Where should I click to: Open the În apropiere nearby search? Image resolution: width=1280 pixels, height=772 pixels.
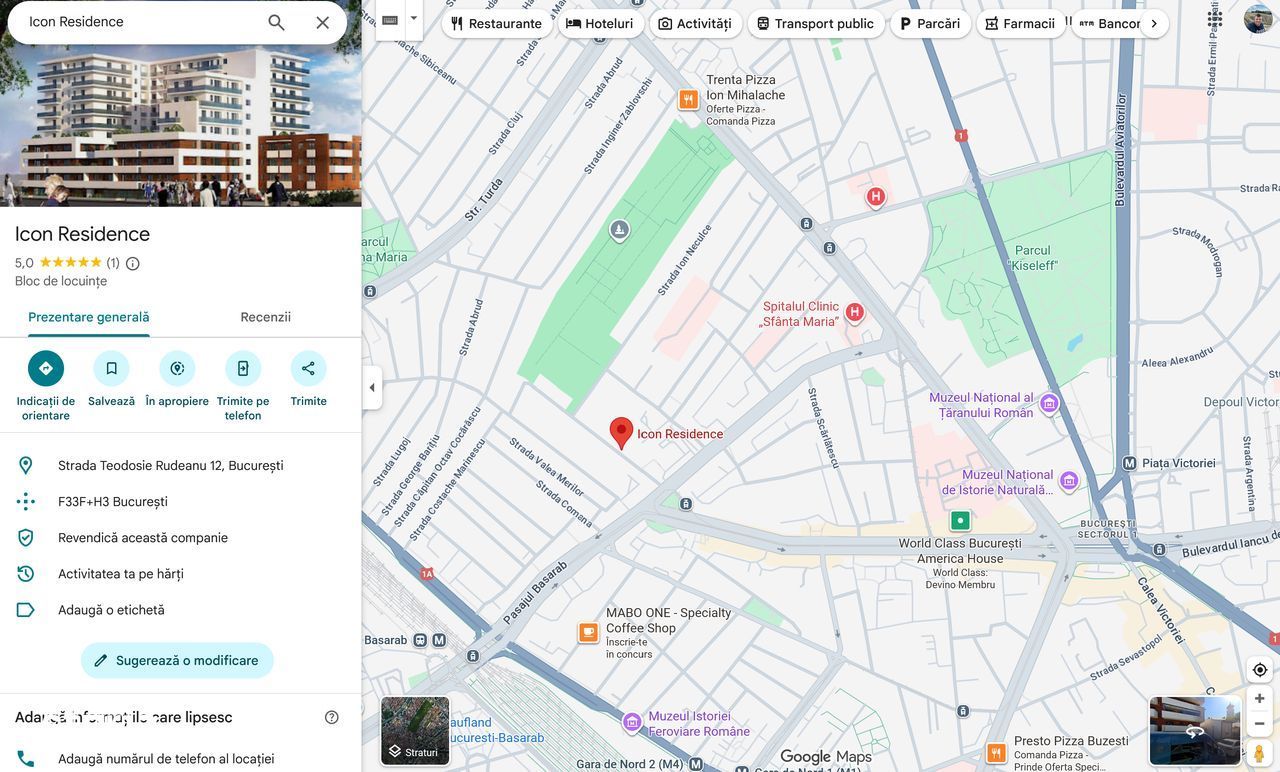coord(177,369)
